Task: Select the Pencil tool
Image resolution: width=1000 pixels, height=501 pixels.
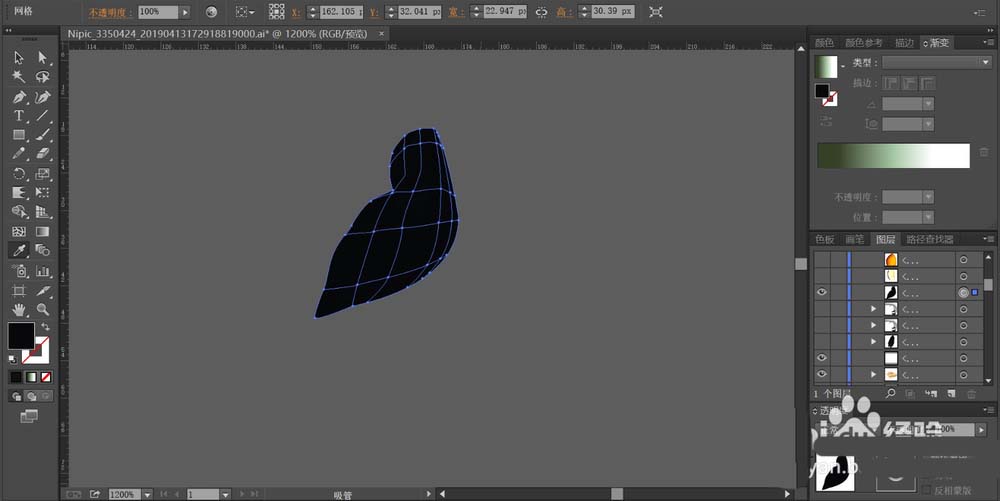Action: [x=18, y=154]
